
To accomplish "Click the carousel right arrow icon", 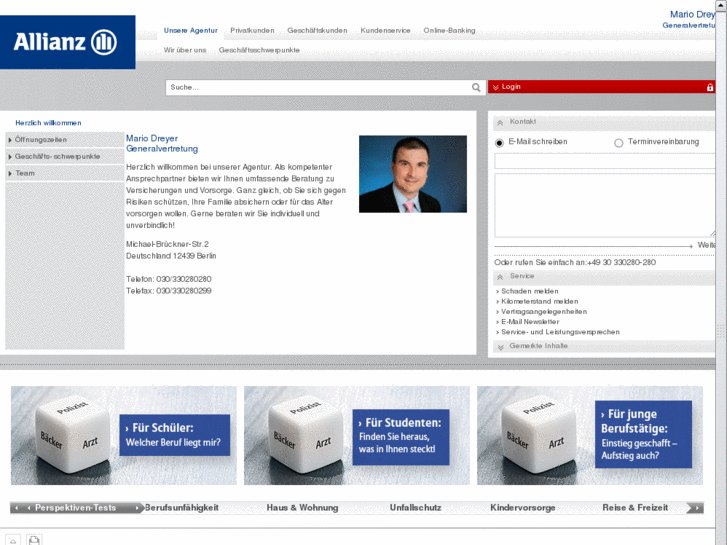I will [x=695, y=508].
